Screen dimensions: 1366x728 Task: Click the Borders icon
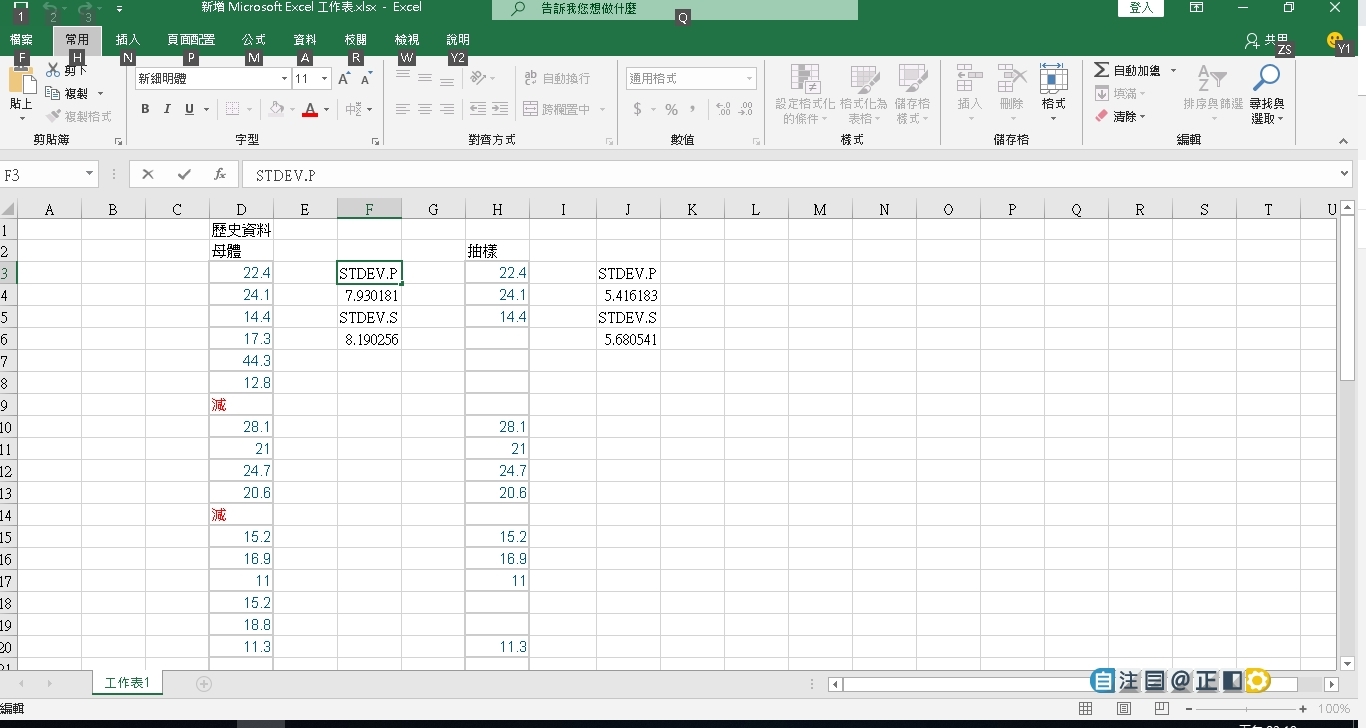[232, 109]
